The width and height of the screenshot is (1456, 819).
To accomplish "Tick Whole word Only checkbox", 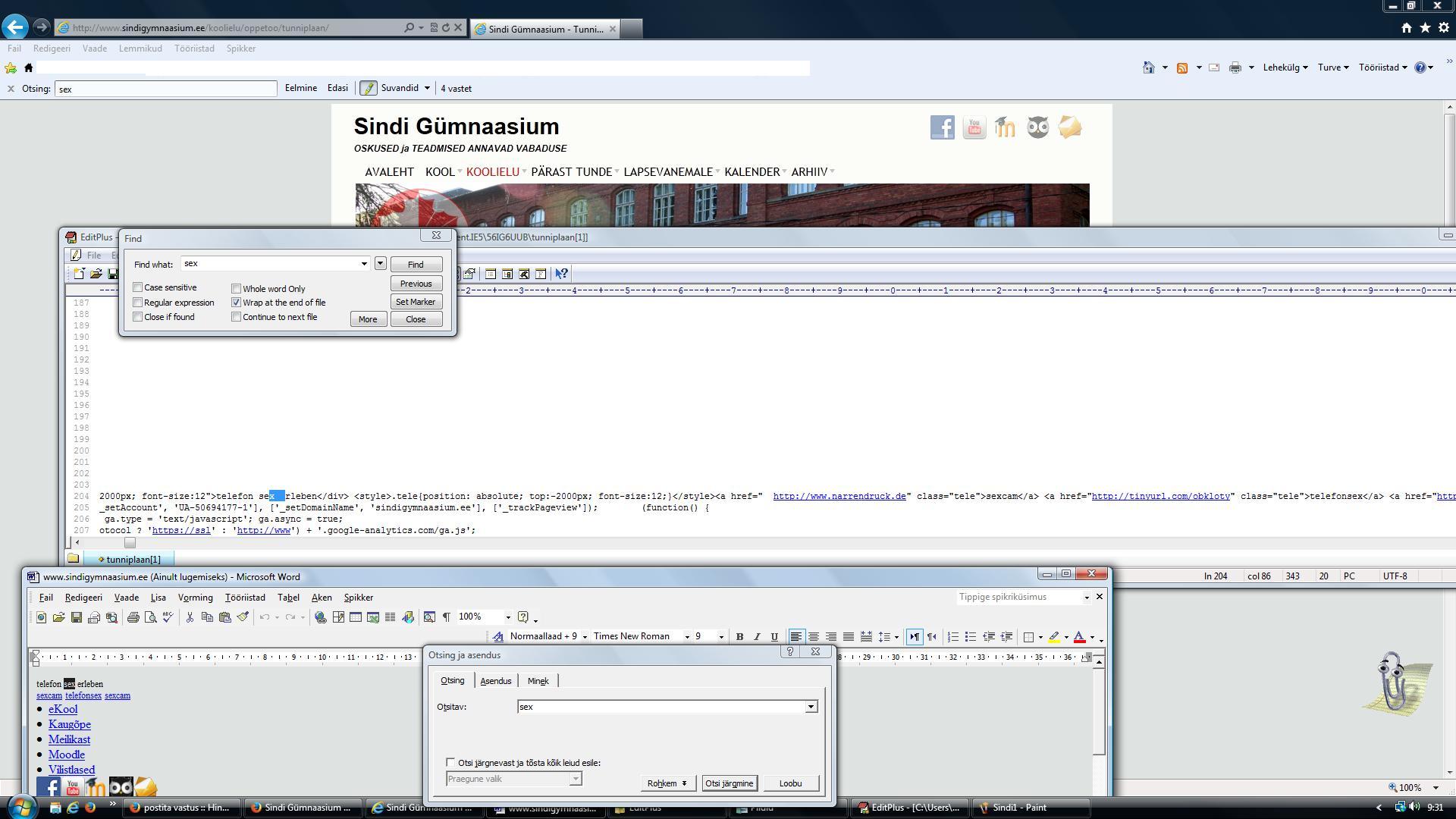I will (x=236, y=289).
